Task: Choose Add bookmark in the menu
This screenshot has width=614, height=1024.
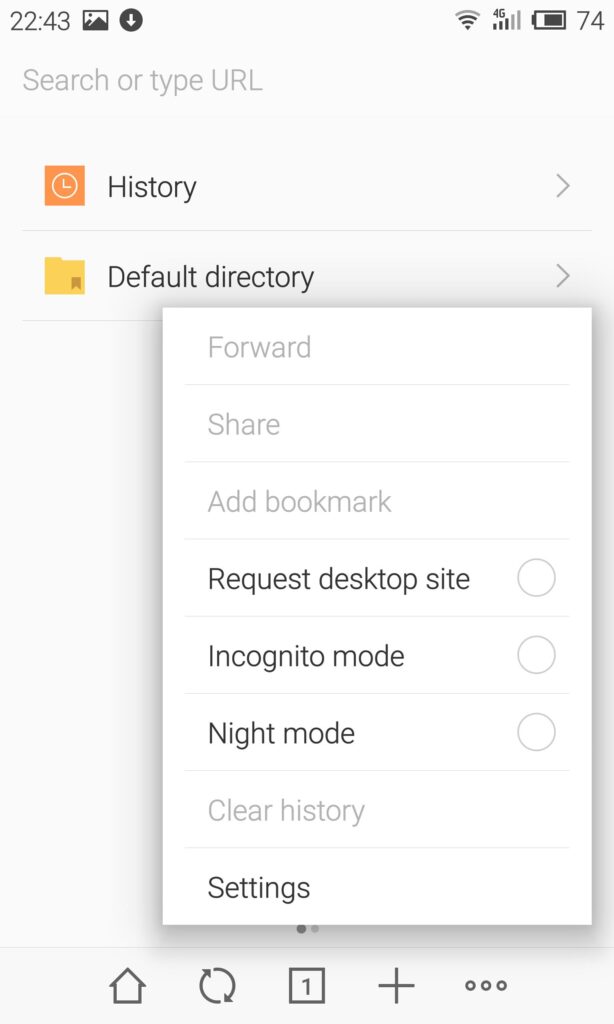Action: 299,501
